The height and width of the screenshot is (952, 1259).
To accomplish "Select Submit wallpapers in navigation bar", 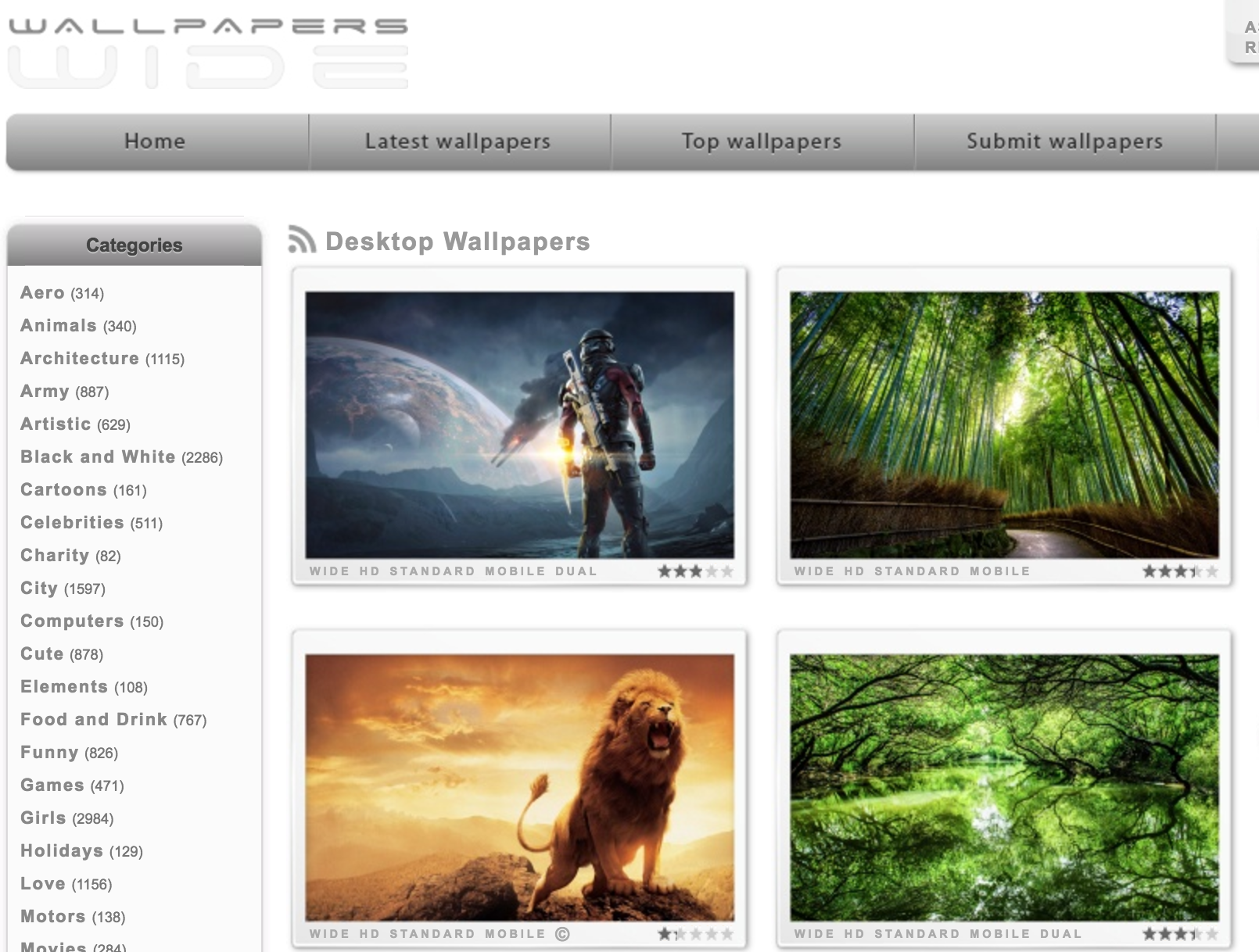I will pos(1064,141).
